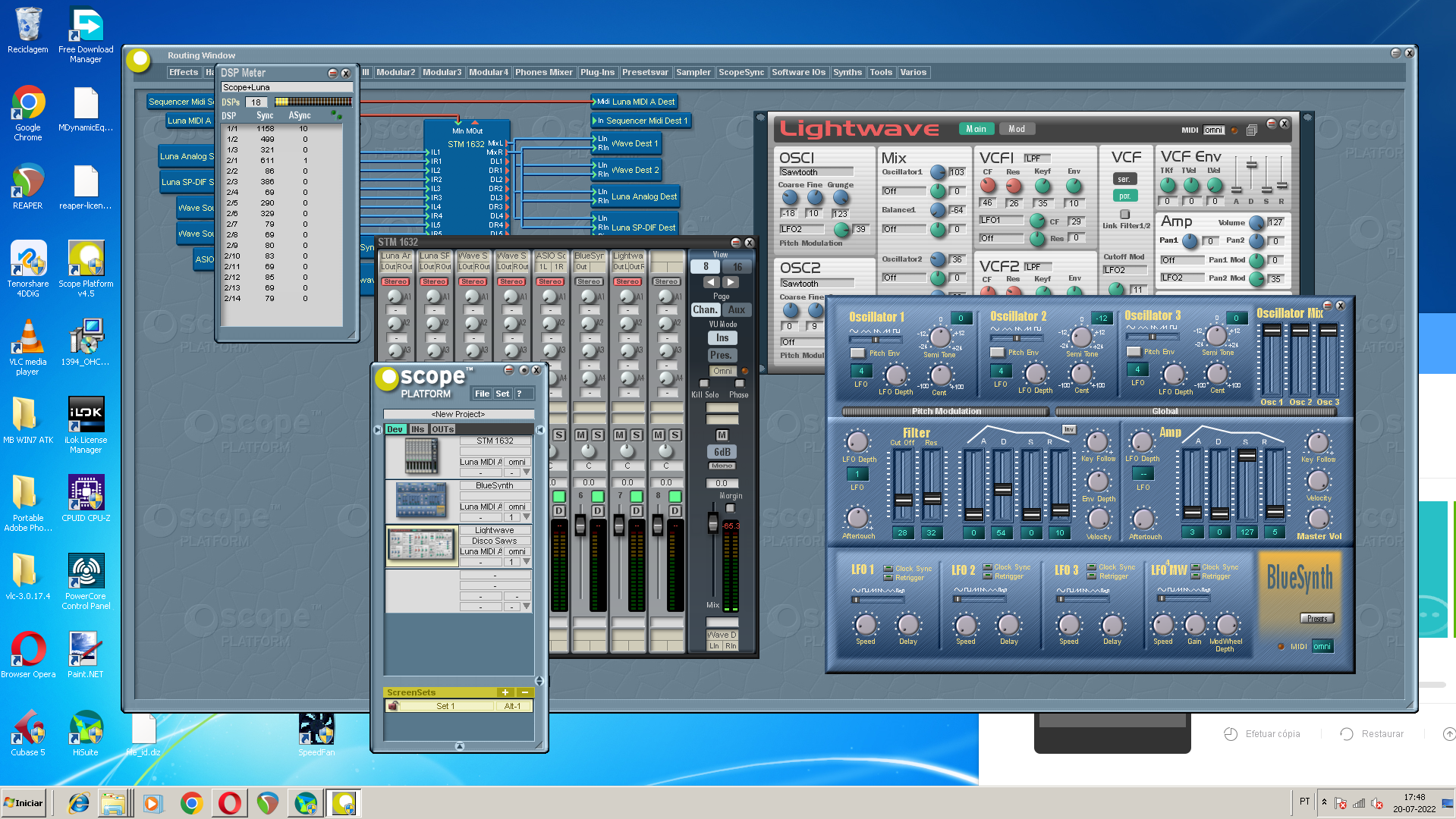This screenshot has height=819, width=1456.
Task: Click the left arrow icon beside the Dev tab
Action: pyautogui.click(x=378, y=429)
